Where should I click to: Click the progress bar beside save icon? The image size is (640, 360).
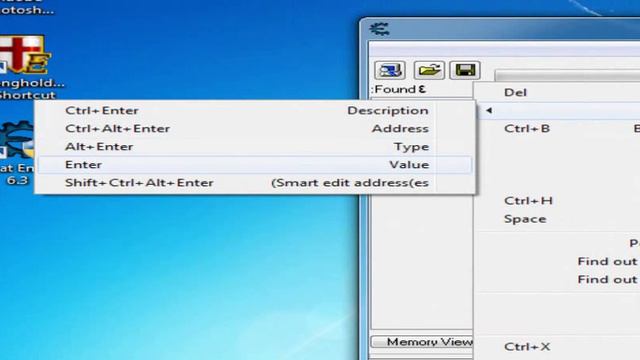[x=567, y=75]
